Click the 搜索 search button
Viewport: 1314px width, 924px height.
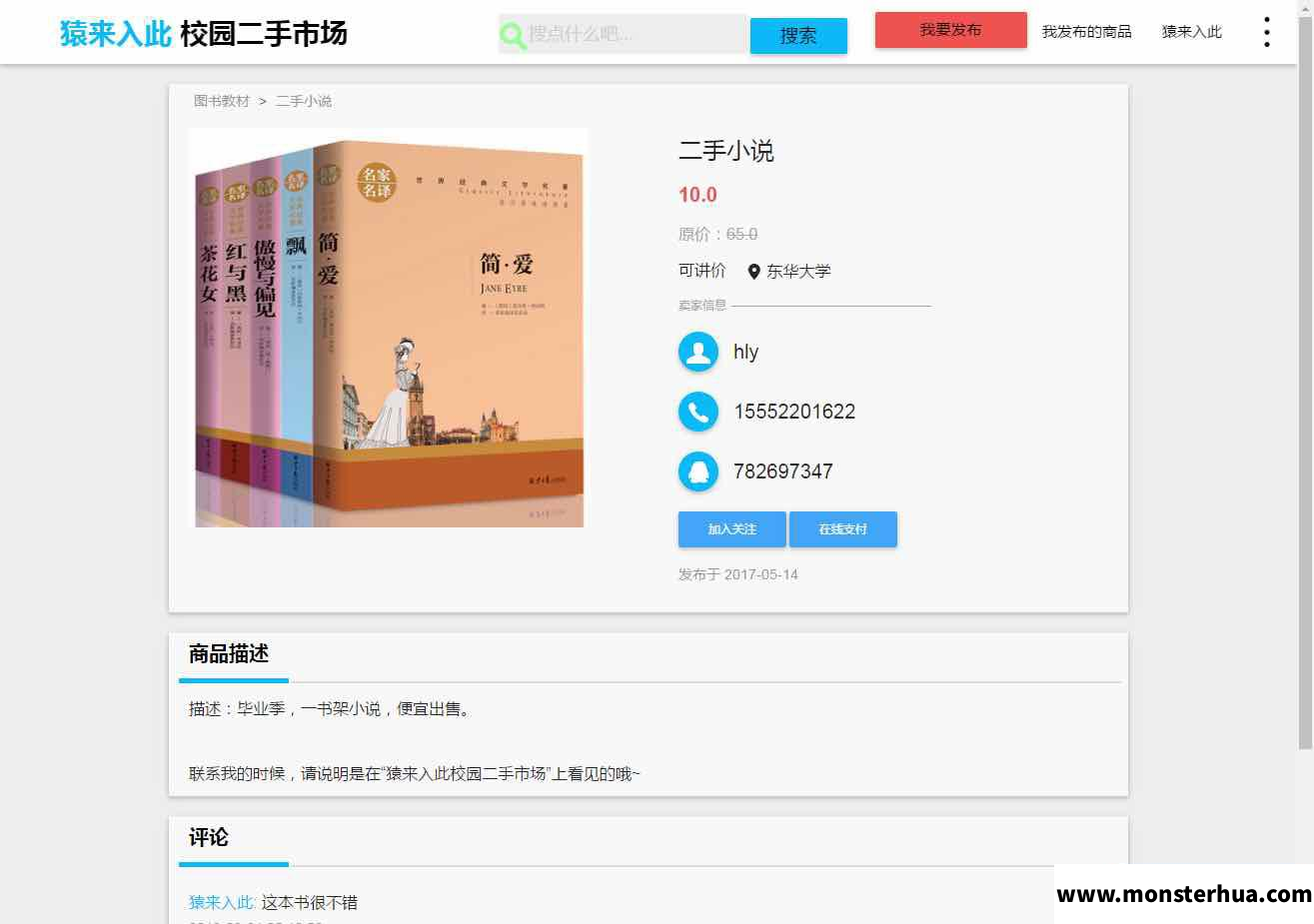tap(798, 35)
